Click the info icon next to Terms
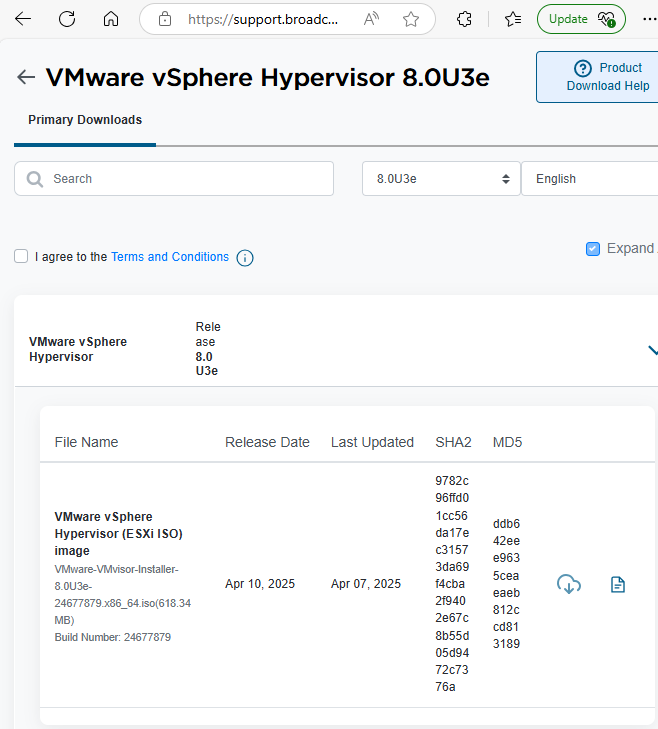658x729 pixels. [245, 258]
